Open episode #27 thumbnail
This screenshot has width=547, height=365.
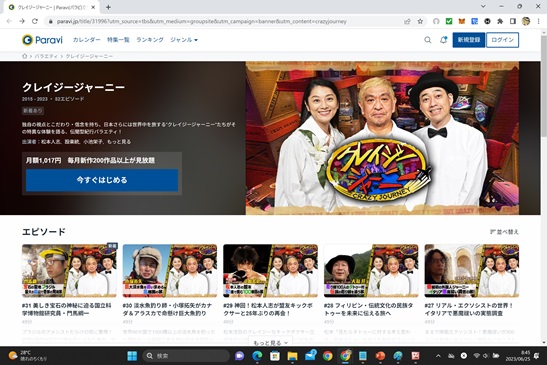tap(472, 271)
